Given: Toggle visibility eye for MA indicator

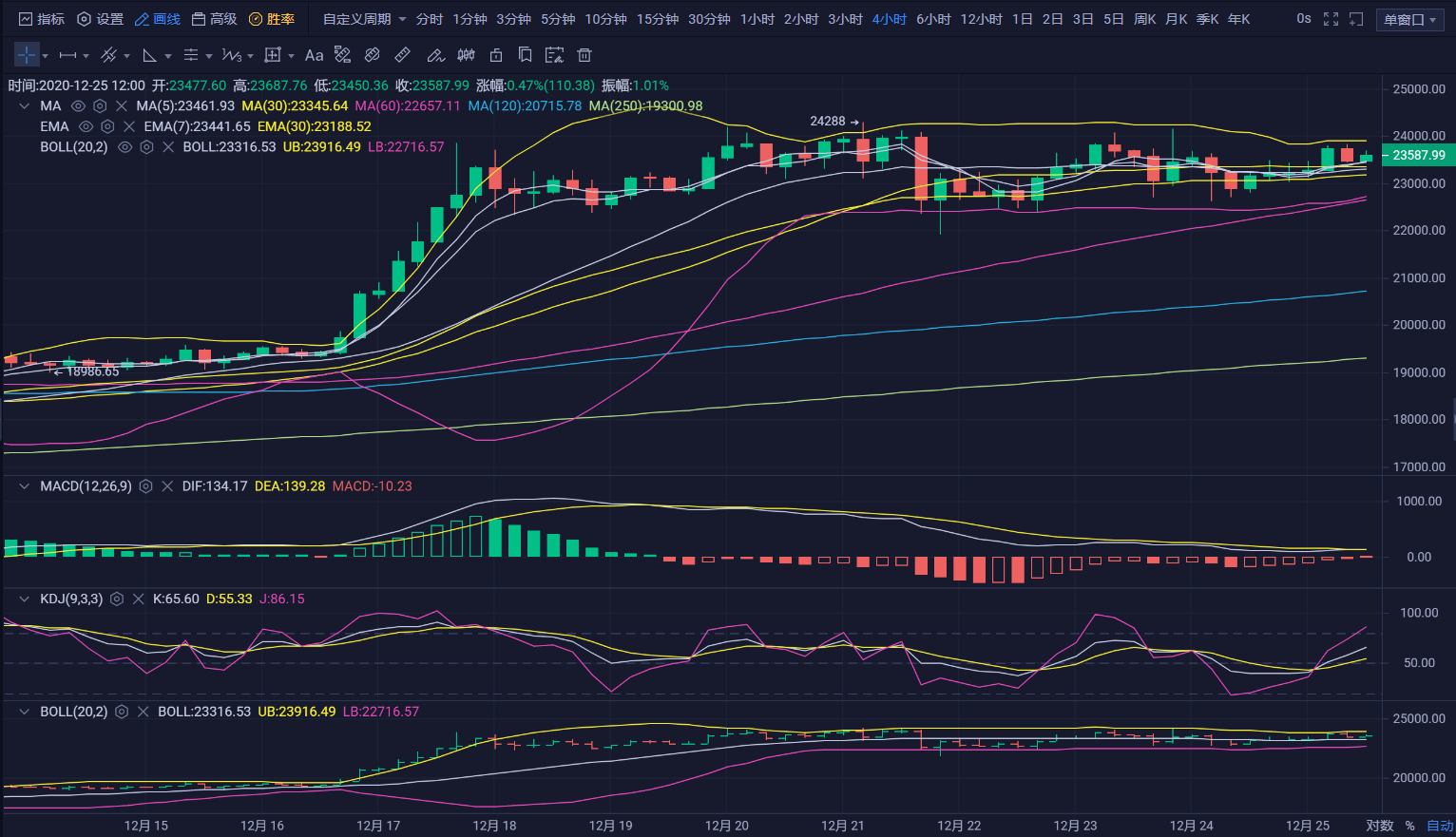Looking at the screenshot, I should point(78,106).
